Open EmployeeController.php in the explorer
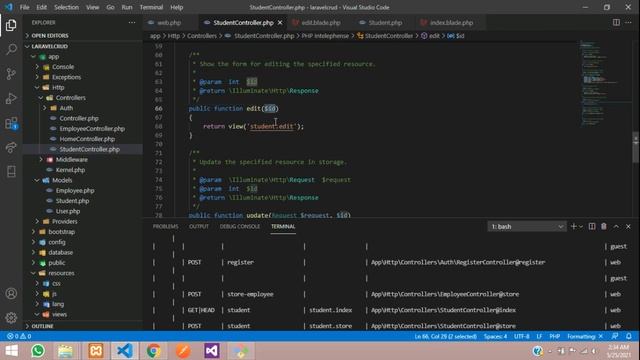The image size is (640, 360). [x=92, y=129]
